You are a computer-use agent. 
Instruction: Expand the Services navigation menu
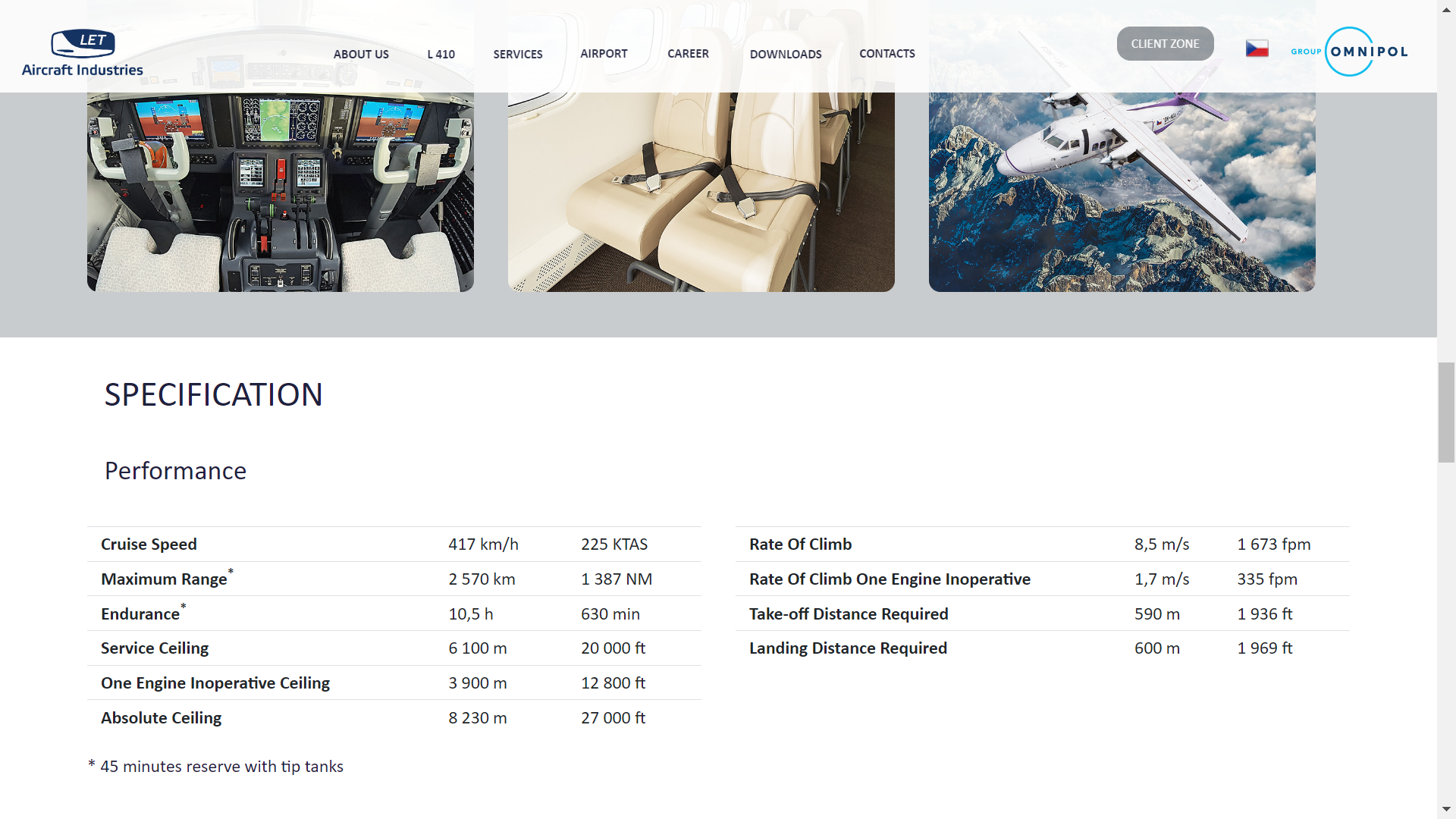[x=517, y=54]
